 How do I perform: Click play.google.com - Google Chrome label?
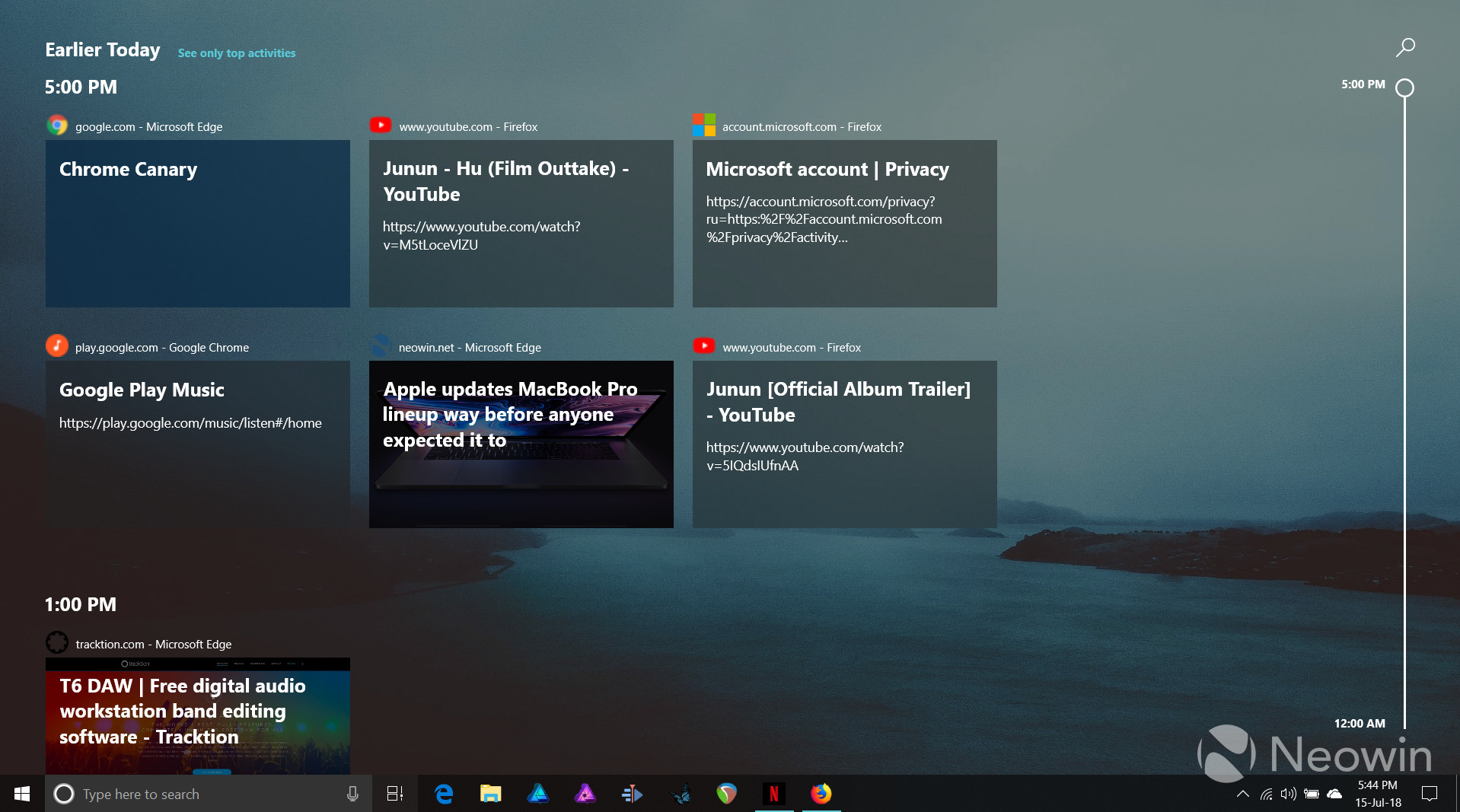pos(162,348)
